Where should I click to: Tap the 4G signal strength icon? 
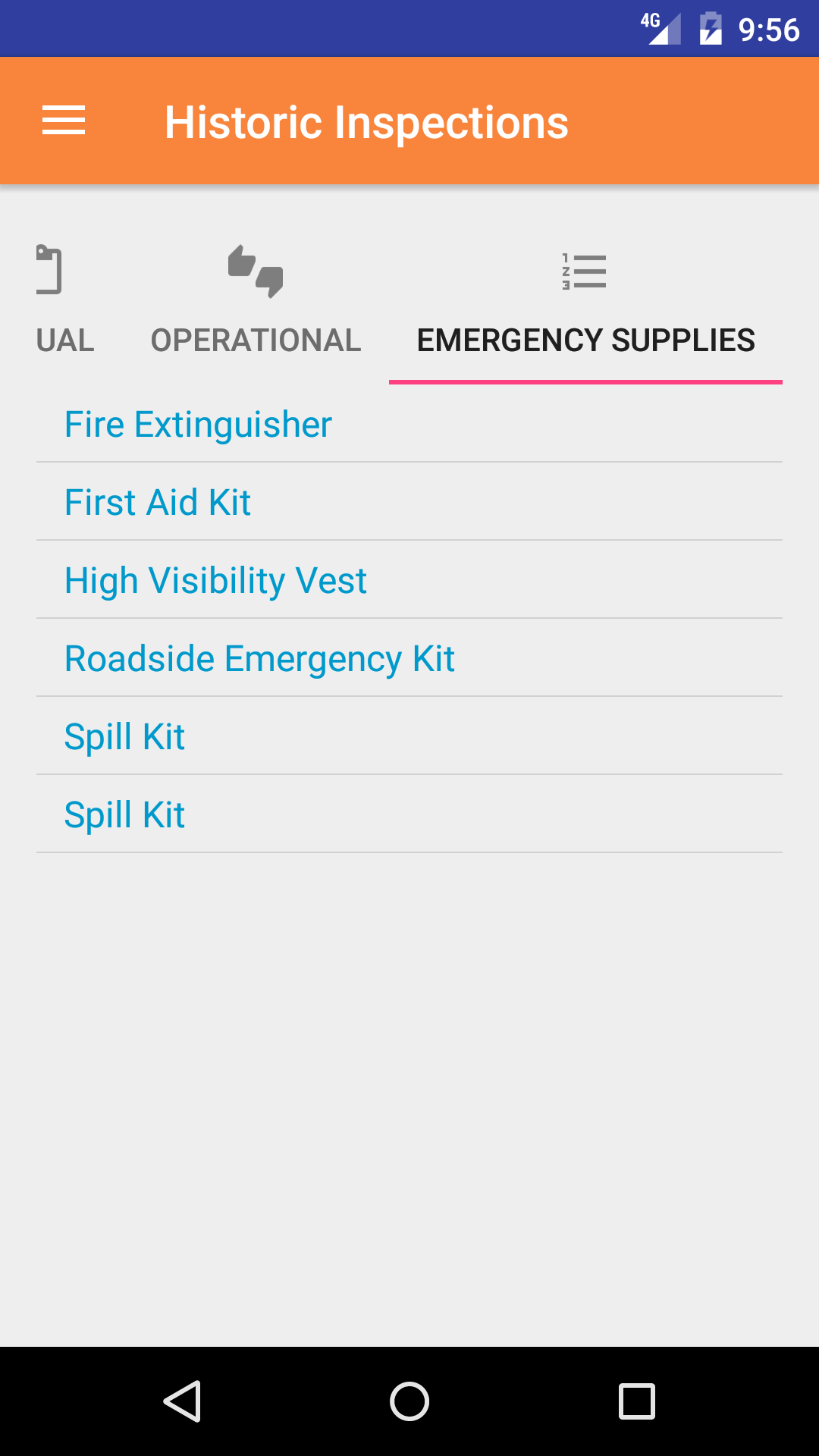(x=661, y=29)
